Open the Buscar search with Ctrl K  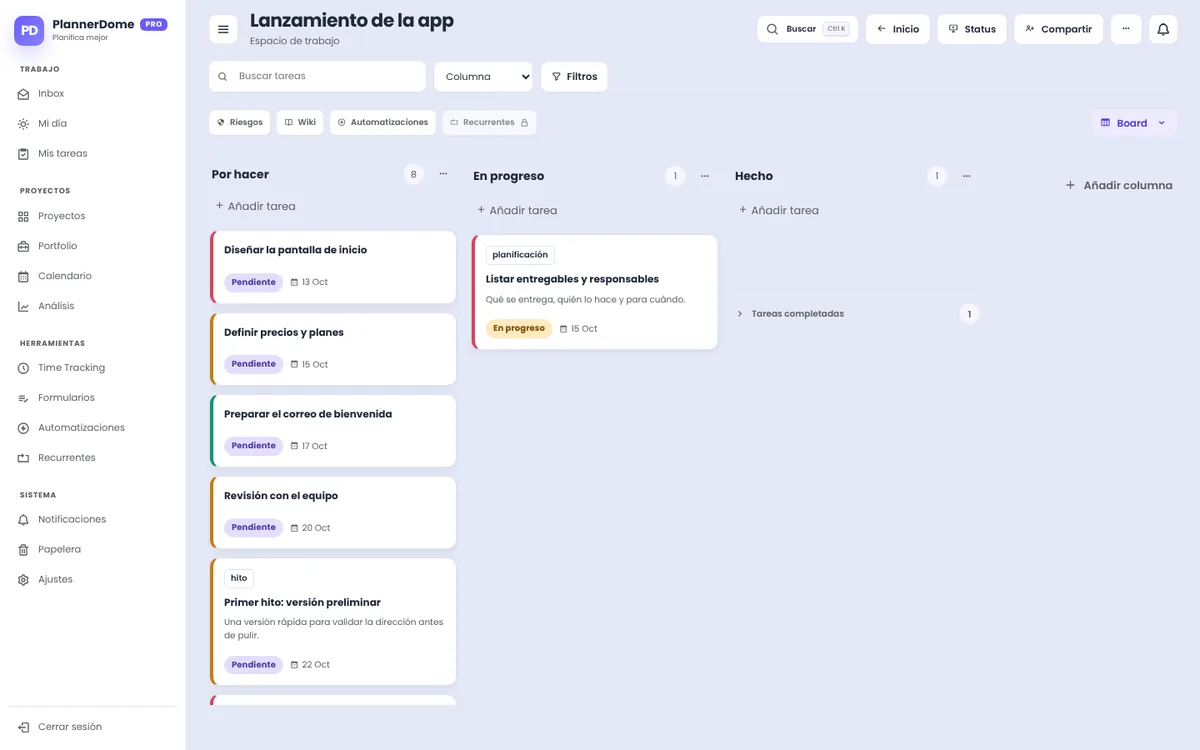(x=807, y=29)
